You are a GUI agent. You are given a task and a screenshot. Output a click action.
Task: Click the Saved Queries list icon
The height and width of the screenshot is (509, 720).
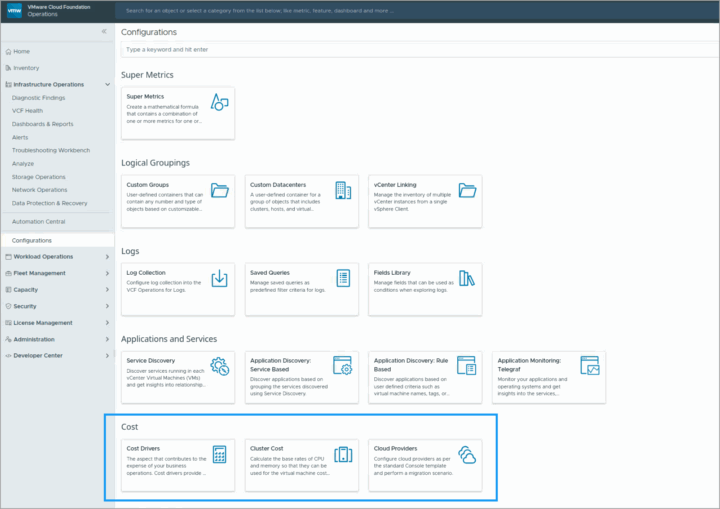343,278
